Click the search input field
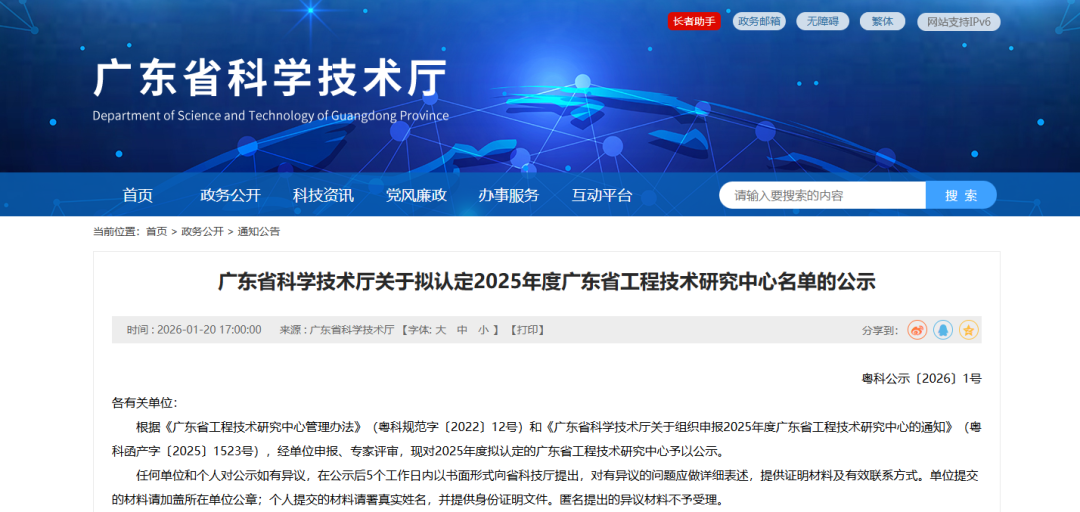 (822, 196)
